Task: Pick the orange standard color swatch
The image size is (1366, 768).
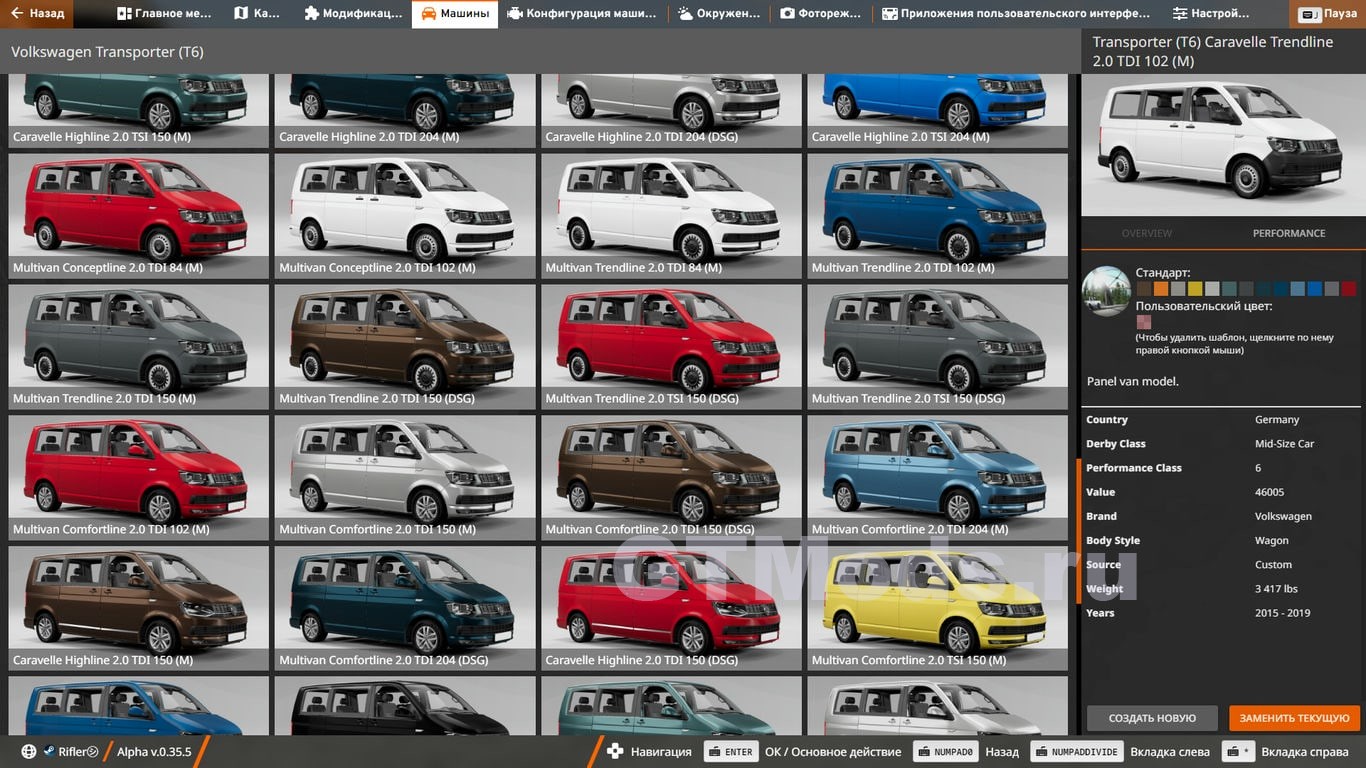Action: [1160, 289]
